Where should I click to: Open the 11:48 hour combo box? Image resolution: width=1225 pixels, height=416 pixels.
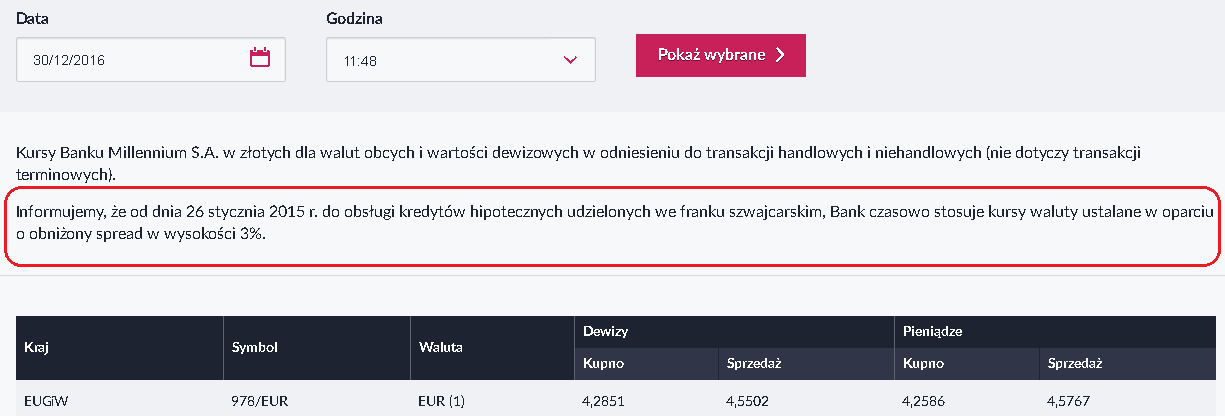[461, 60]
